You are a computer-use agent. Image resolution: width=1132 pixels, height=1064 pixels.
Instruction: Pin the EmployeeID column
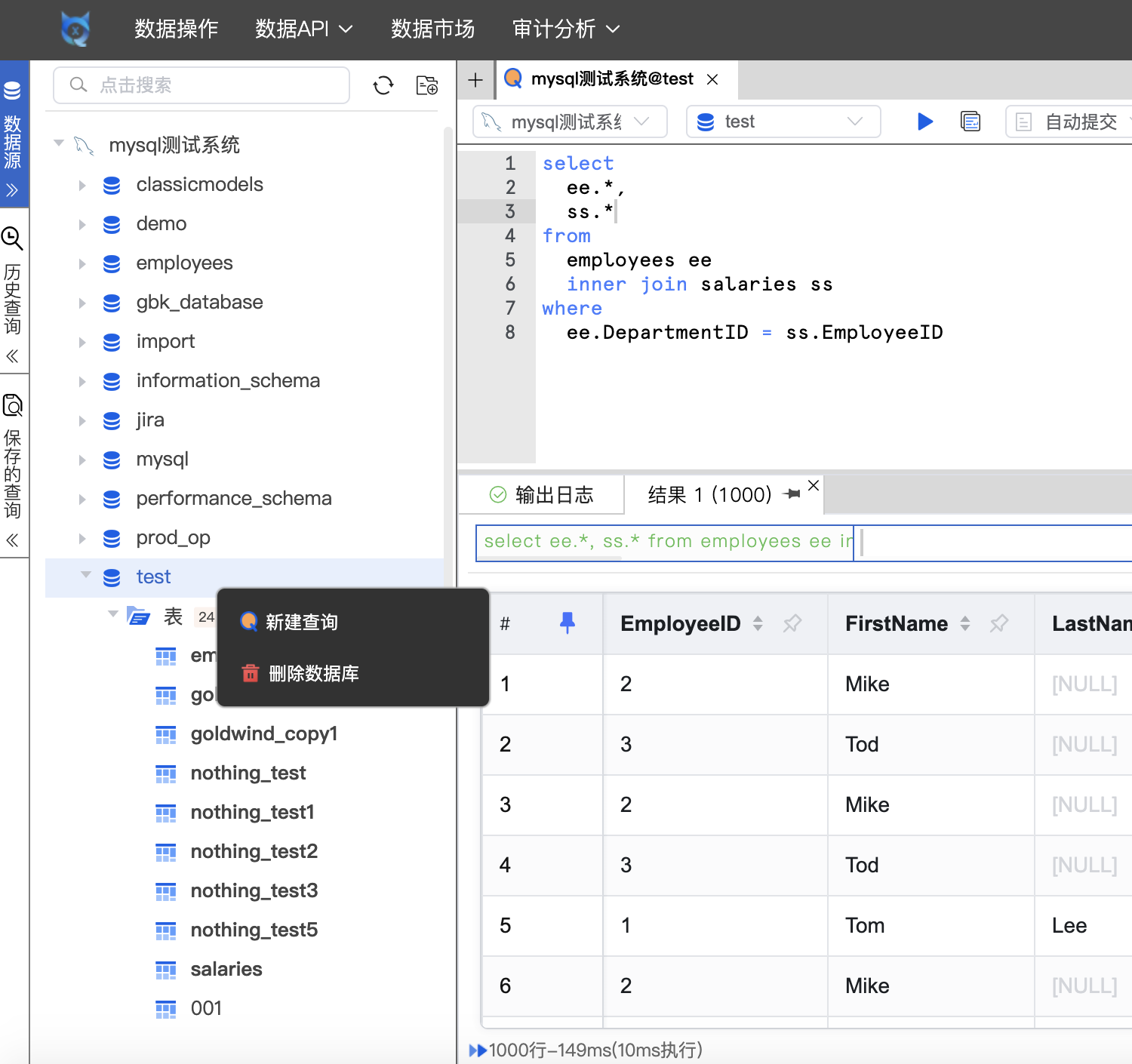point(792,623)
